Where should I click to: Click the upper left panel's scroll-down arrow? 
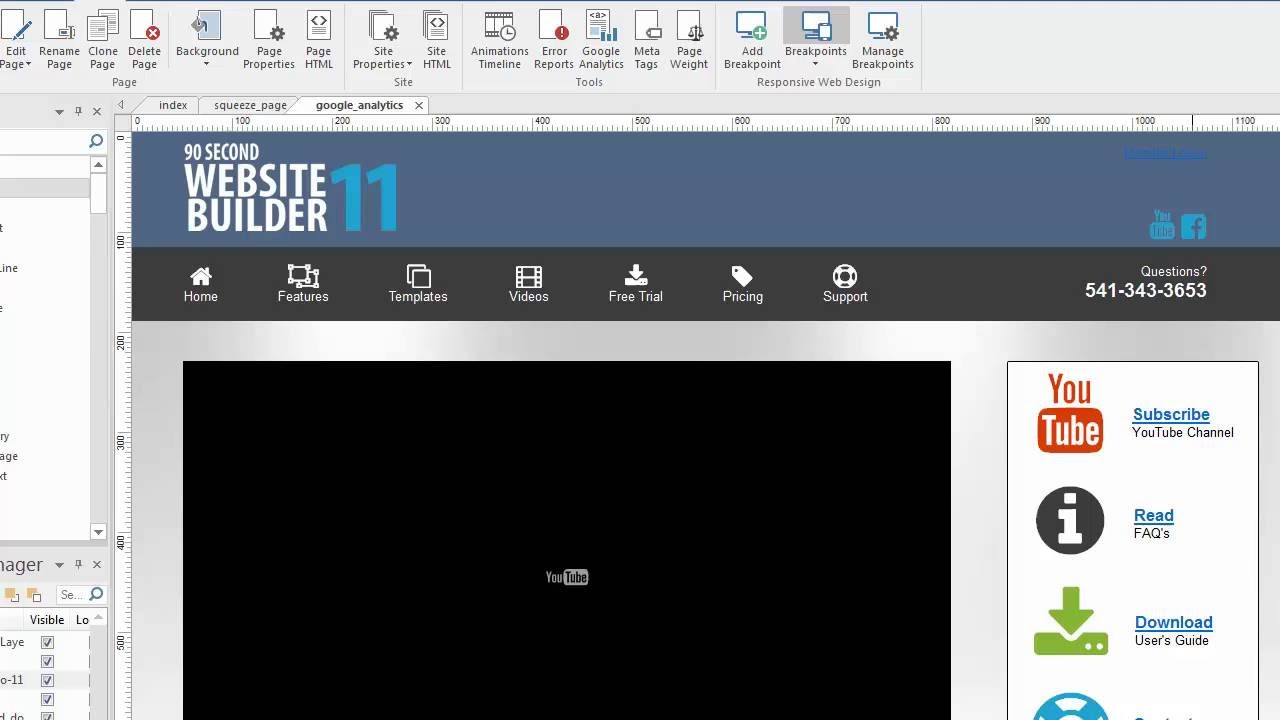pos(98,532)
